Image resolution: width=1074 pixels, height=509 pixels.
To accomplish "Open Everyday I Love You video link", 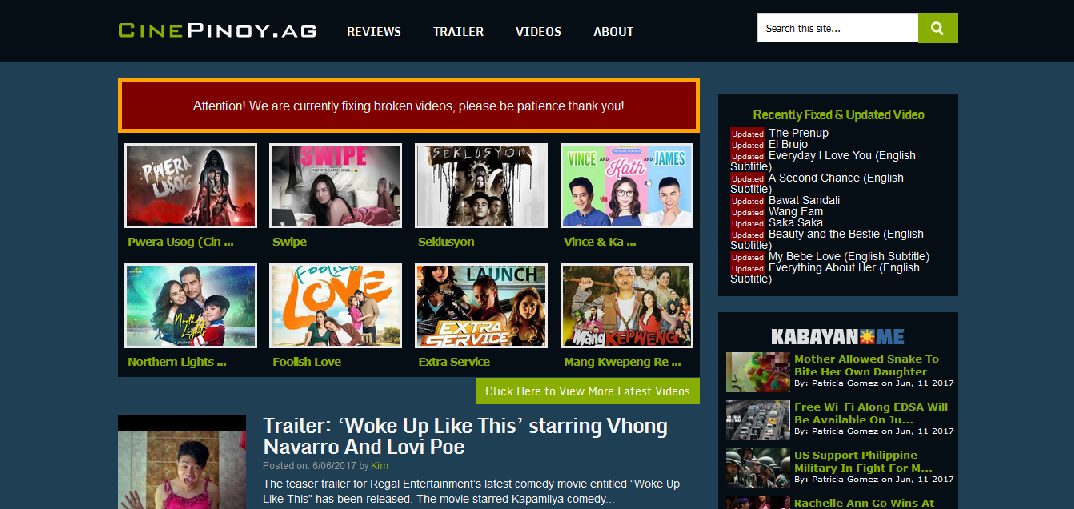I will tap(823, 161).
